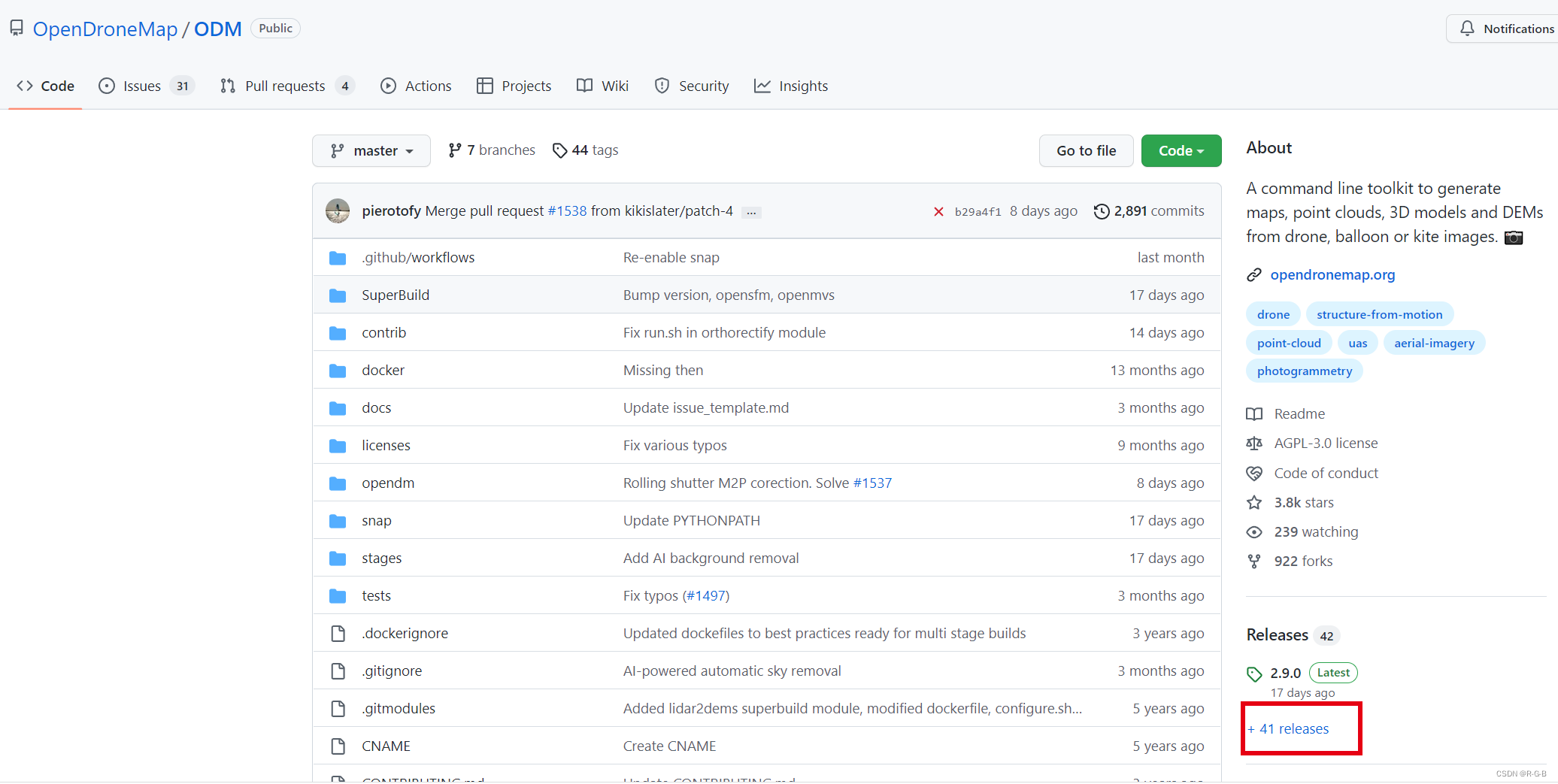Viewport: 1558px width, 784px height.
Task: Click the repository icon beside OpenDroneMap
Action: pos(17,29)
